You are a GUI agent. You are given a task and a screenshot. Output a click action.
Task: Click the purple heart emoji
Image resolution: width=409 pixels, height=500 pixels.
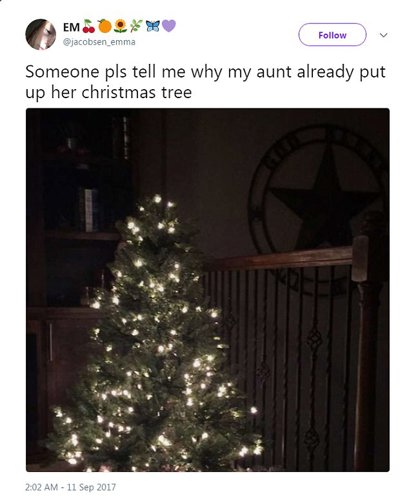tap(169, 26)
